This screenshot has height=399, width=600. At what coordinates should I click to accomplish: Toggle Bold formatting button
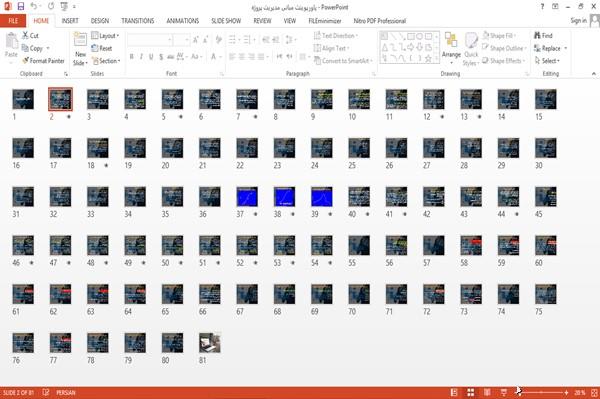click(x=132, y=57)
